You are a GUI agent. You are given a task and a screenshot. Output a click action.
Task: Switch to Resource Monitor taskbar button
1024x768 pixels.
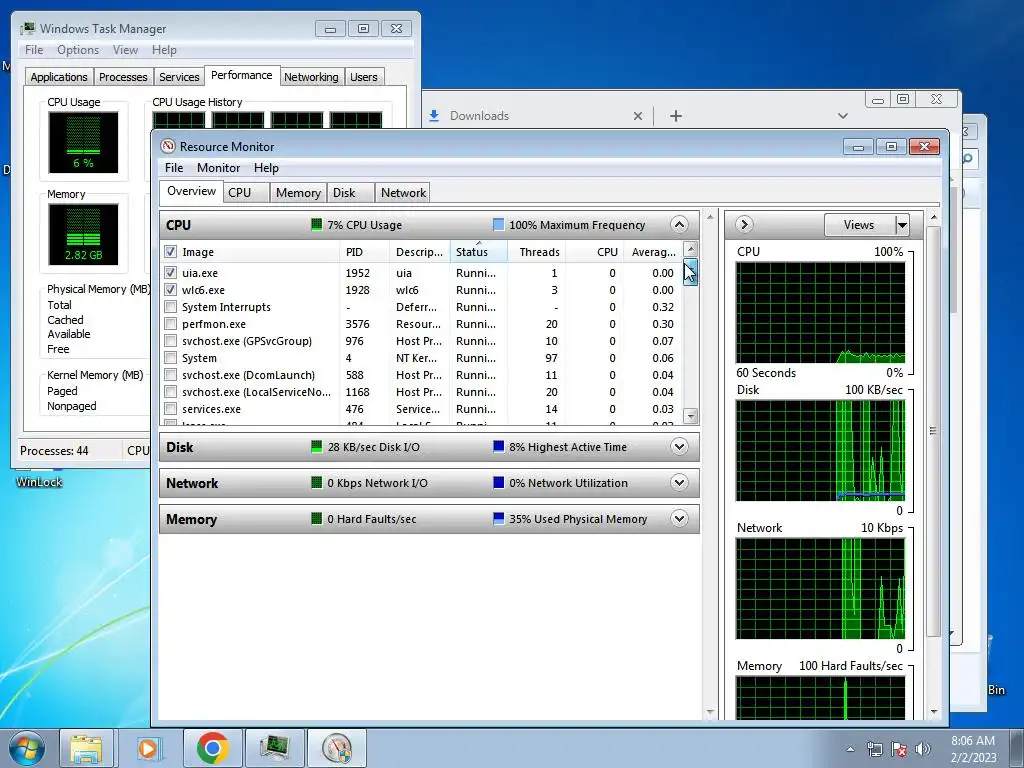[337, 748]
